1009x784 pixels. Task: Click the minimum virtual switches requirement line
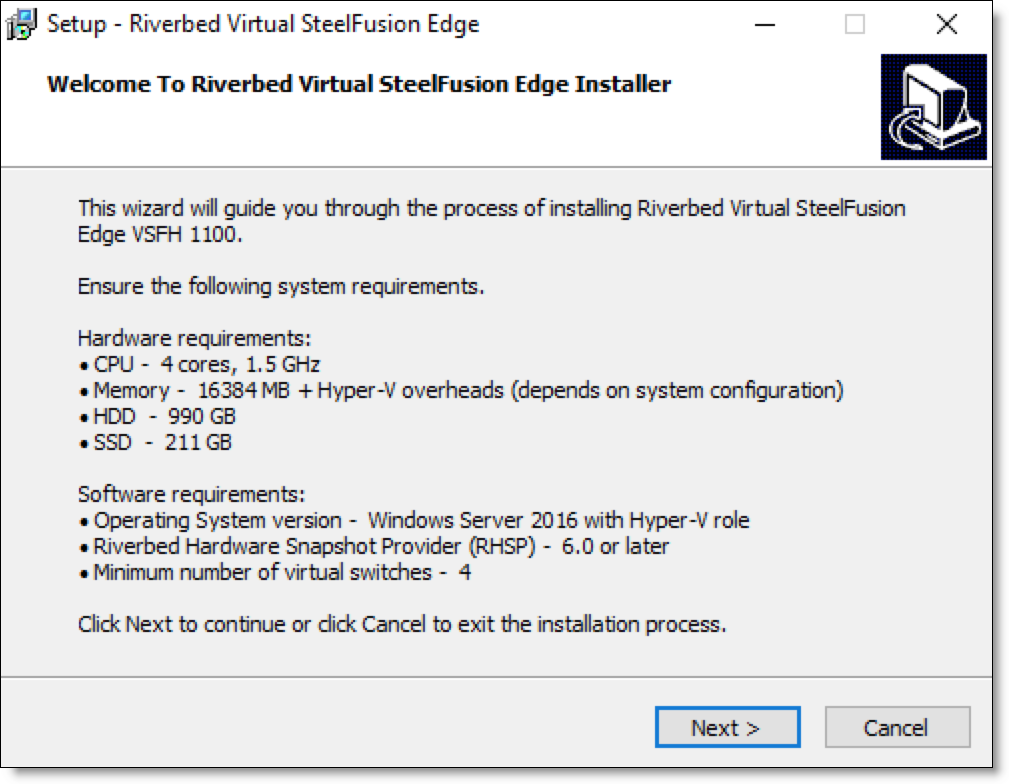275,572
